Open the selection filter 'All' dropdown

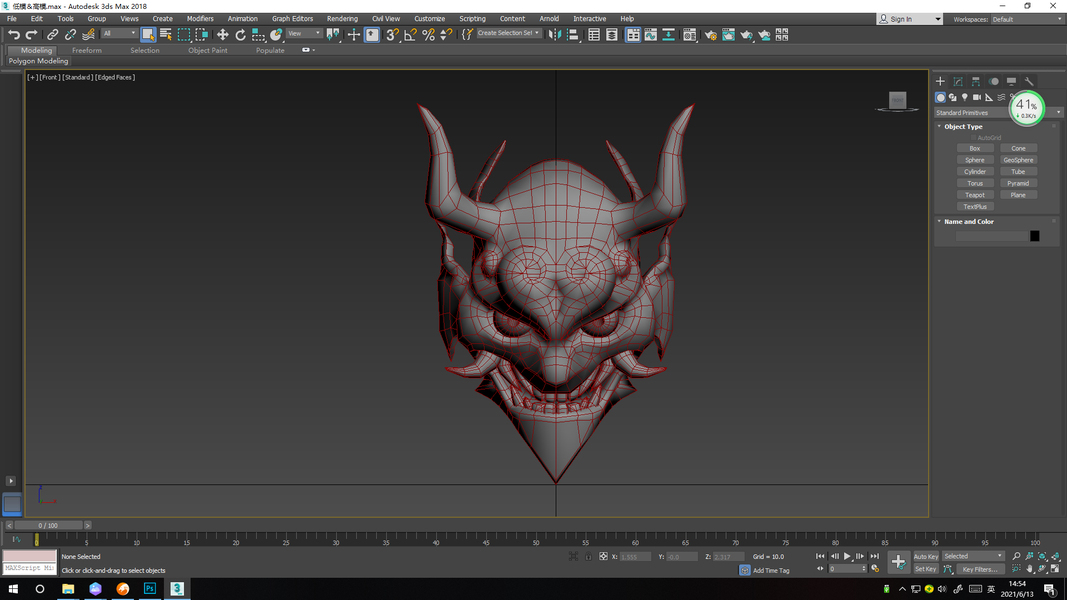click(119, 34)
